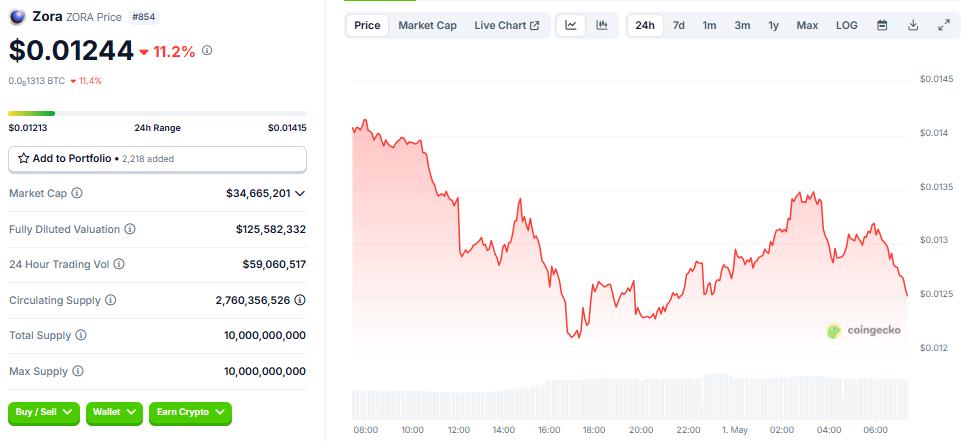Toggle the LOG scale option

click(x=847, y=25)
